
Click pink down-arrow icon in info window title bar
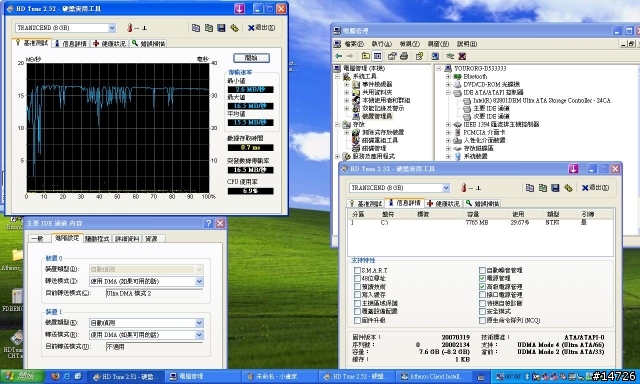pos(573,169)
